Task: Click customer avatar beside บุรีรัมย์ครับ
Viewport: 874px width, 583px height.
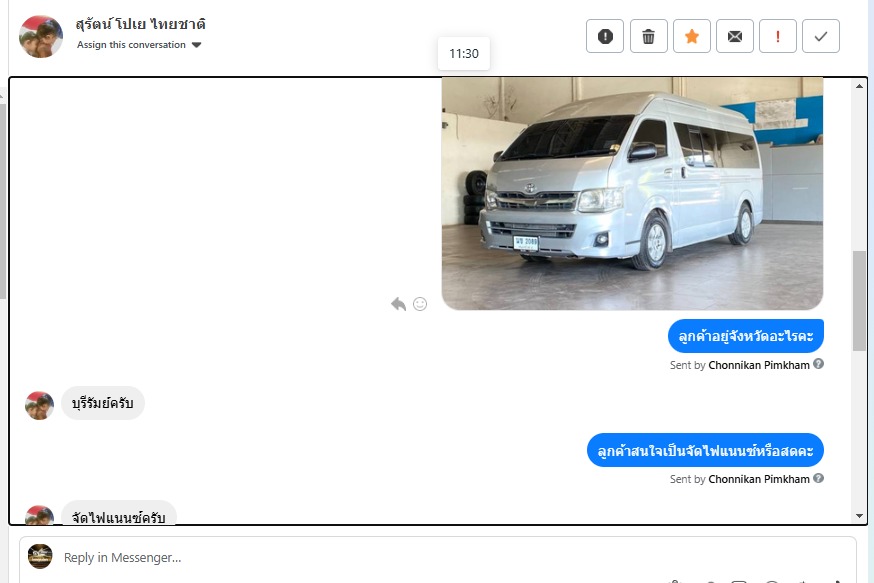Action: coord(40,405)
